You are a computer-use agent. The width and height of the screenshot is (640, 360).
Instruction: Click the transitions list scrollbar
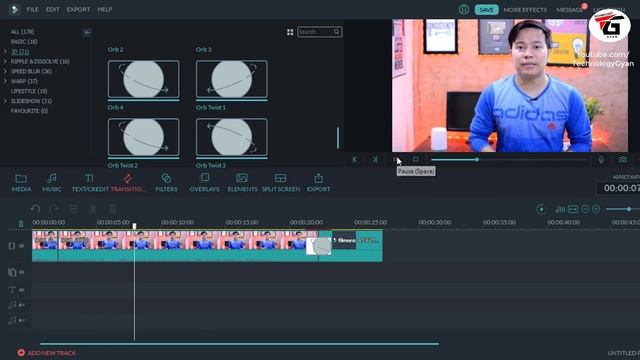(338, 138)
